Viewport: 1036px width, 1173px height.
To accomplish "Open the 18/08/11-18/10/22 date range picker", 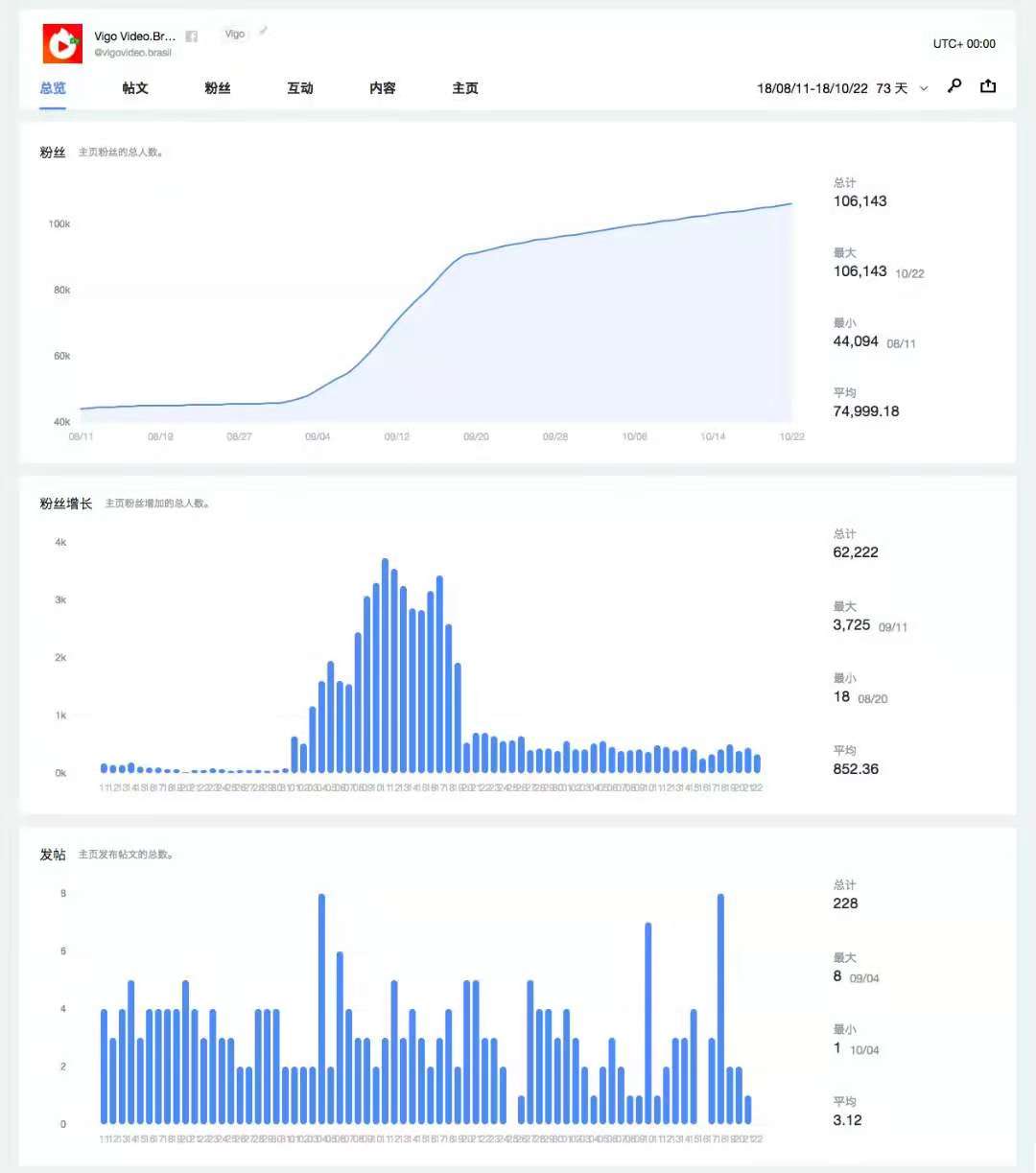I will tap(812, 88).
